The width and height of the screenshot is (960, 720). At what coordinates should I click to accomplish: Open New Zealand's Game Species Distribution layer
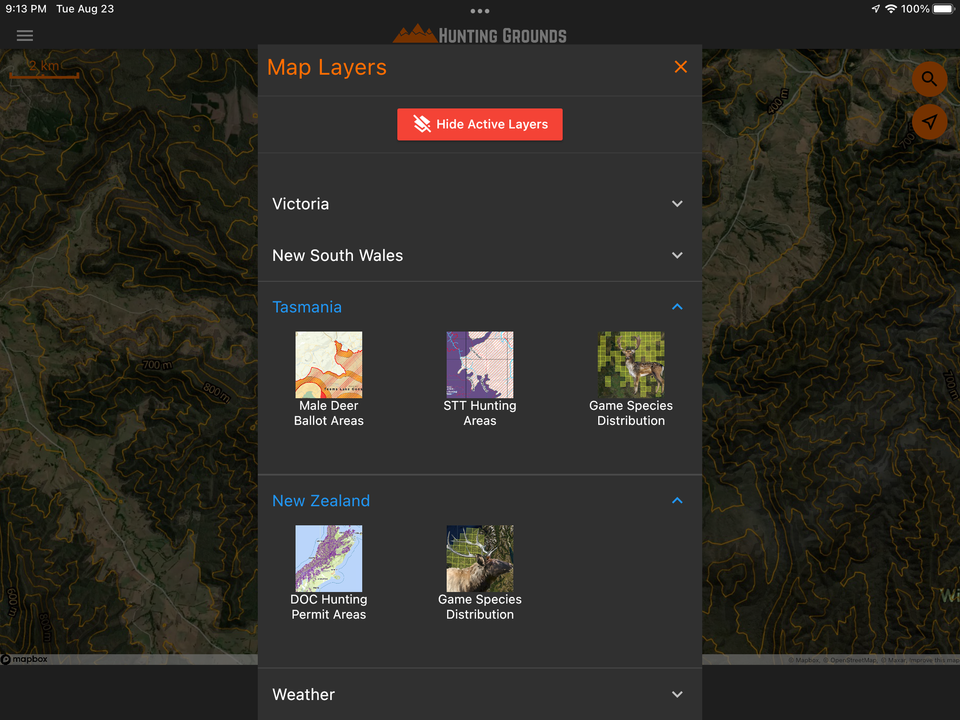coord(480,558)
